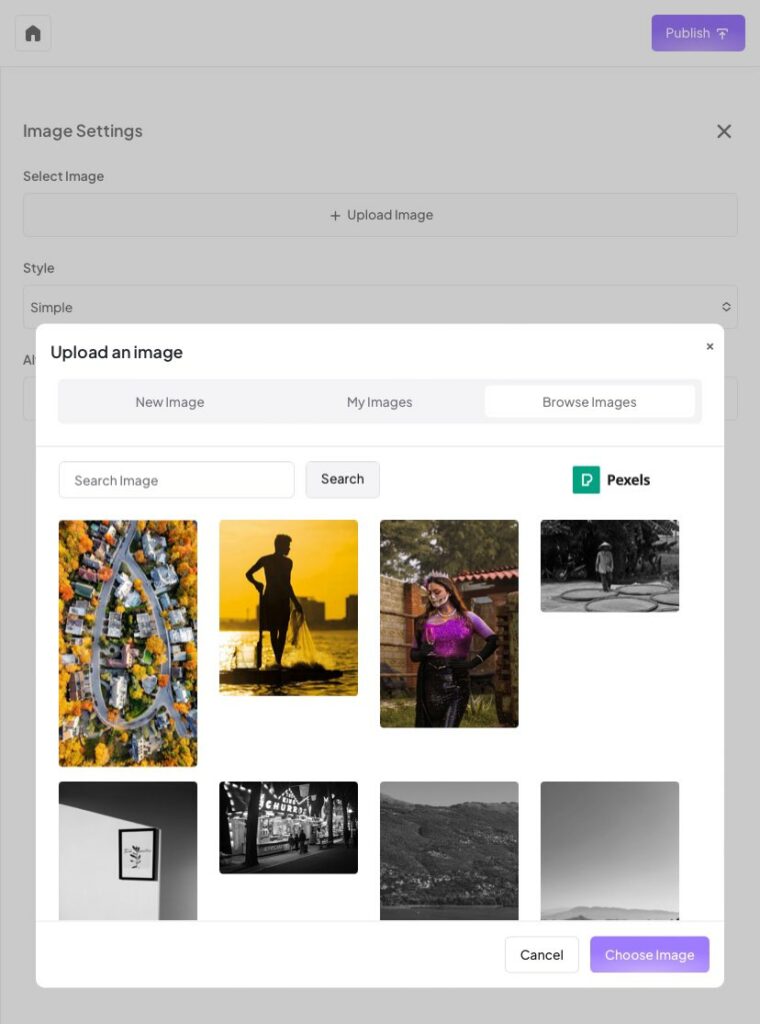Image resolution: width=760 pixels, height=1024 pixels.
Task: Select the fisherman silhouette sunset photo
Action: coord(288,607)
